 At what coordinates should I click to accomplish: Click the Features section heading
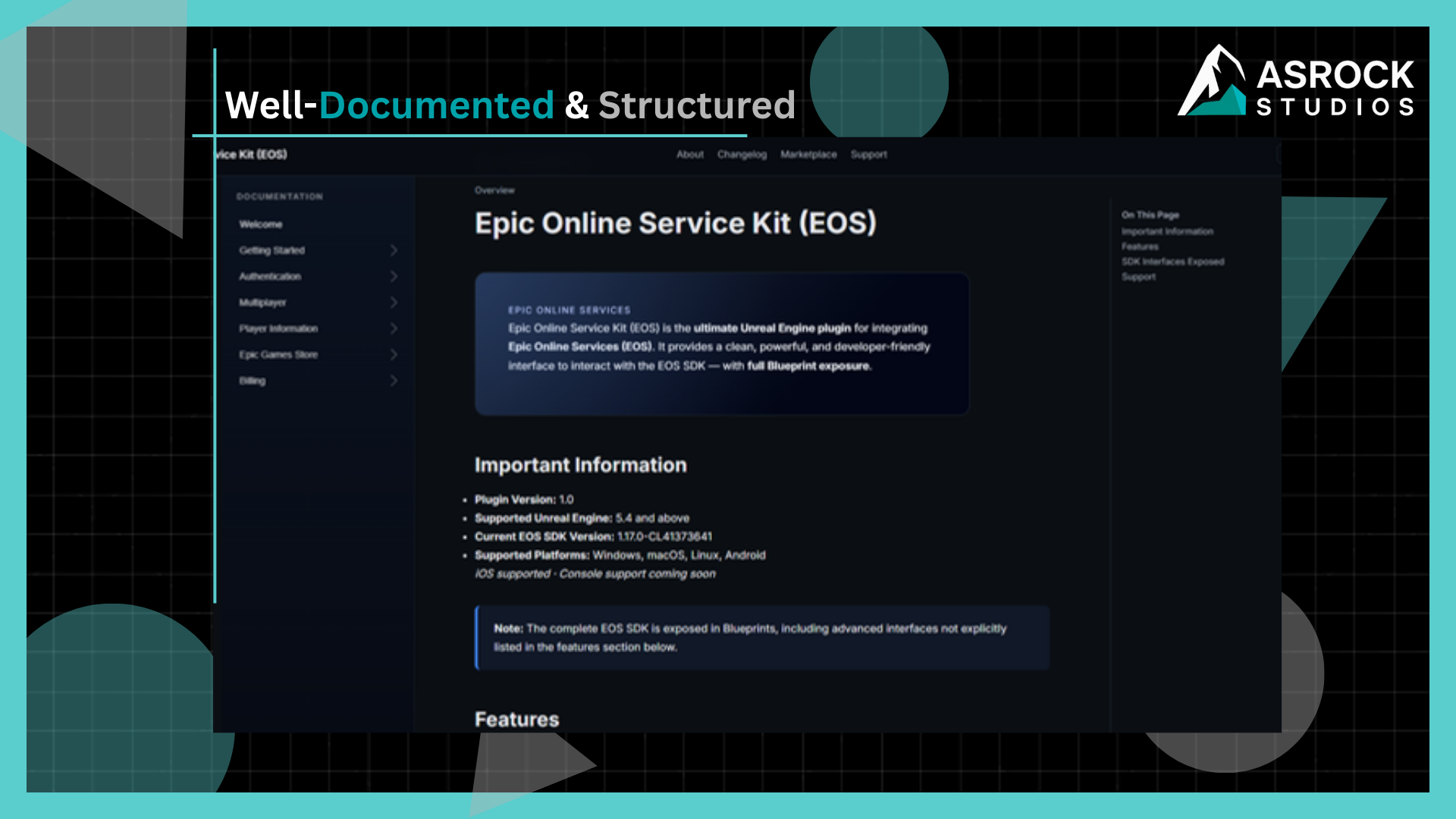click(x=517, y=720)
